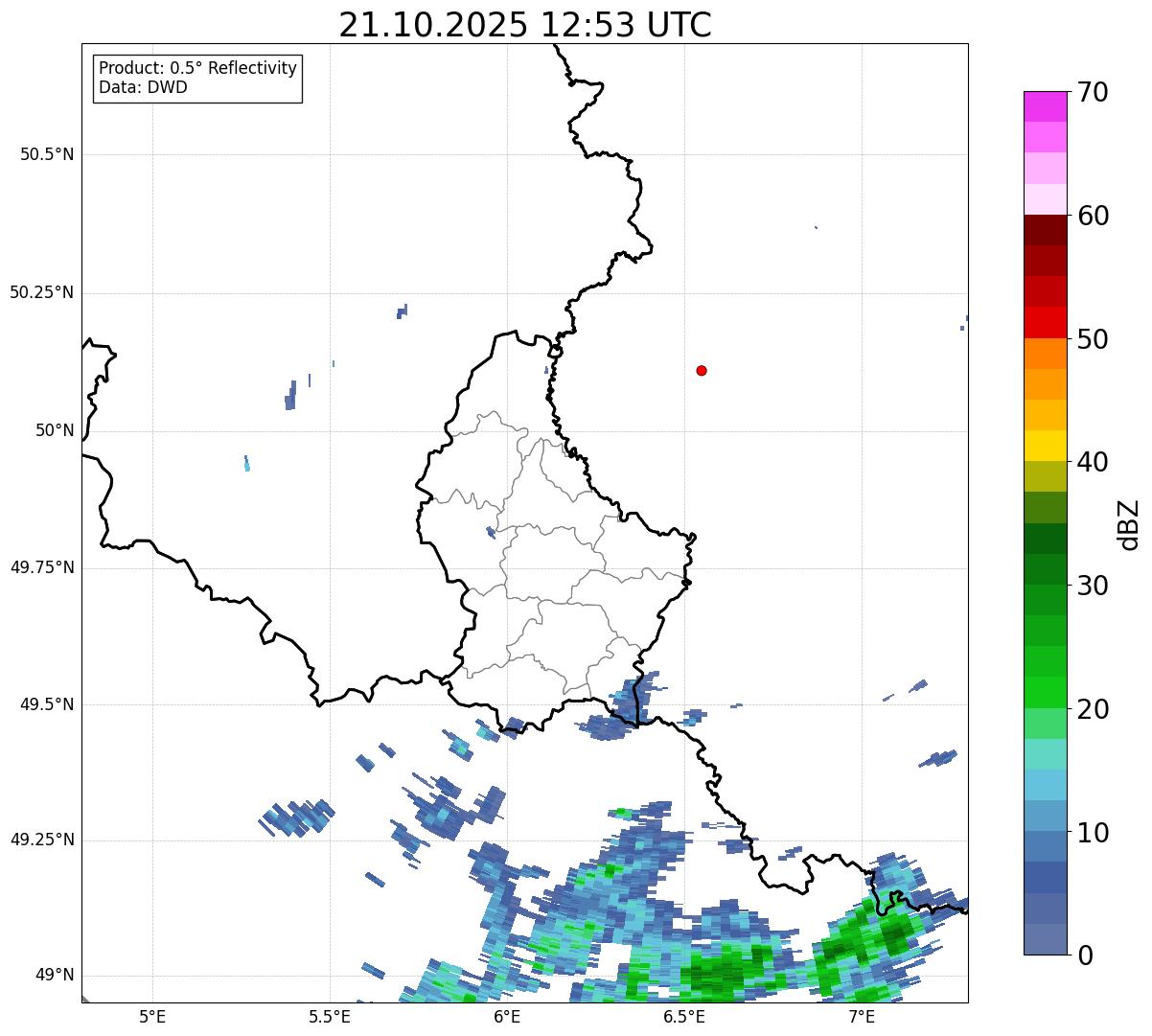Click the cyan swatch above 10
Image resolution: width=1152 pixels, height=1036 pixels.
1045,785
